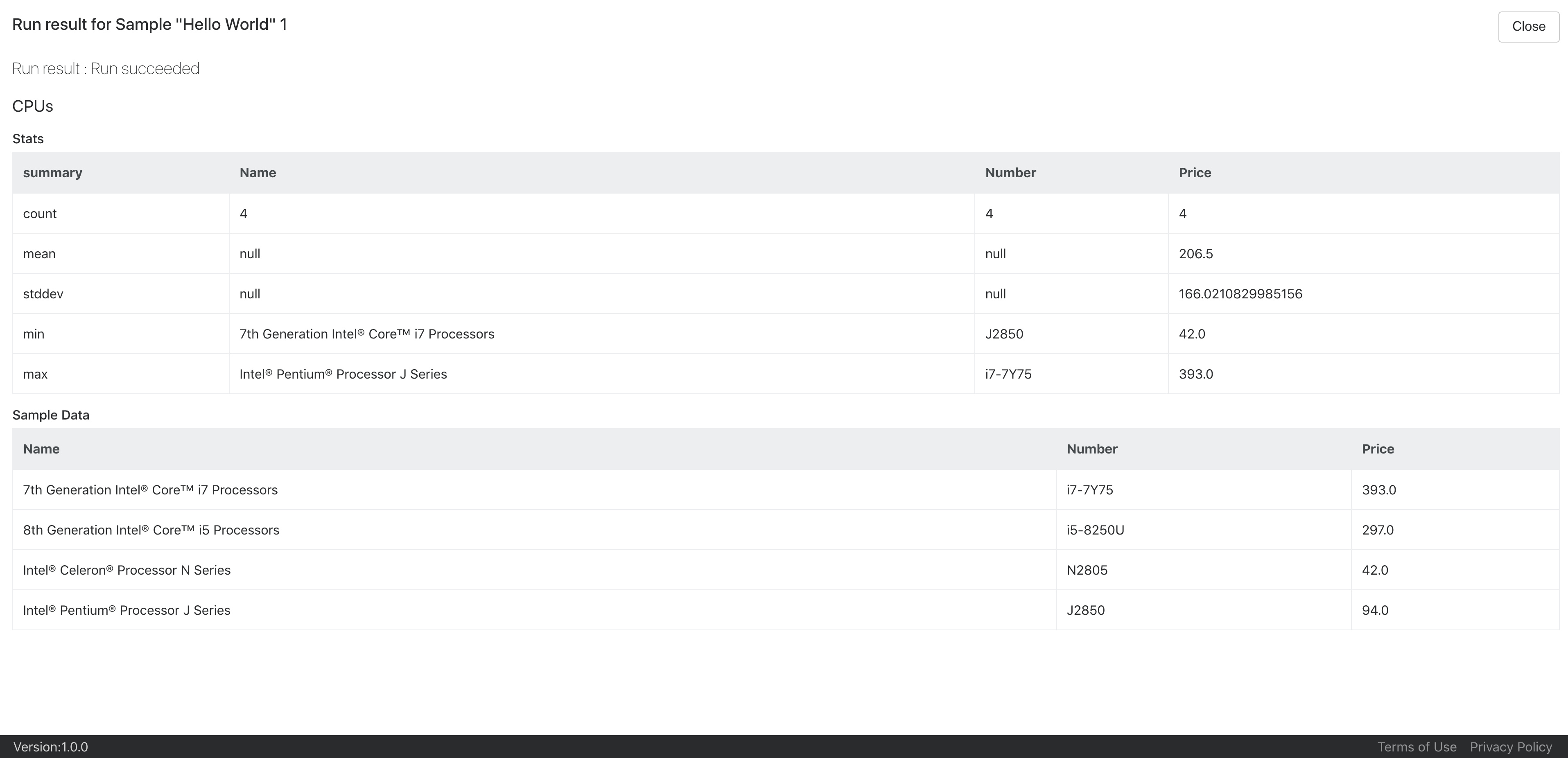The image size is (1568, 758).
Task: Select row 8th Generation Intel Core i5 Processors
Action: [x=786, y=530]
